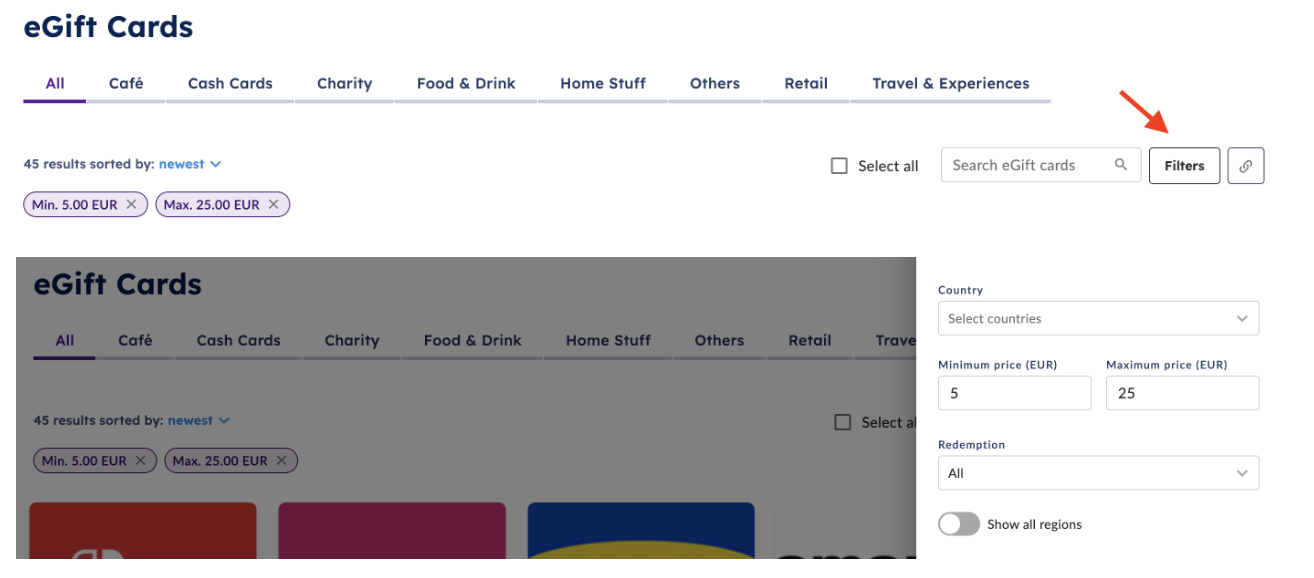This screenshot has width=1314, height=578.
Task: Tick the top Select all checkbox
Action: pyautogui.click(x=839, y=166)
